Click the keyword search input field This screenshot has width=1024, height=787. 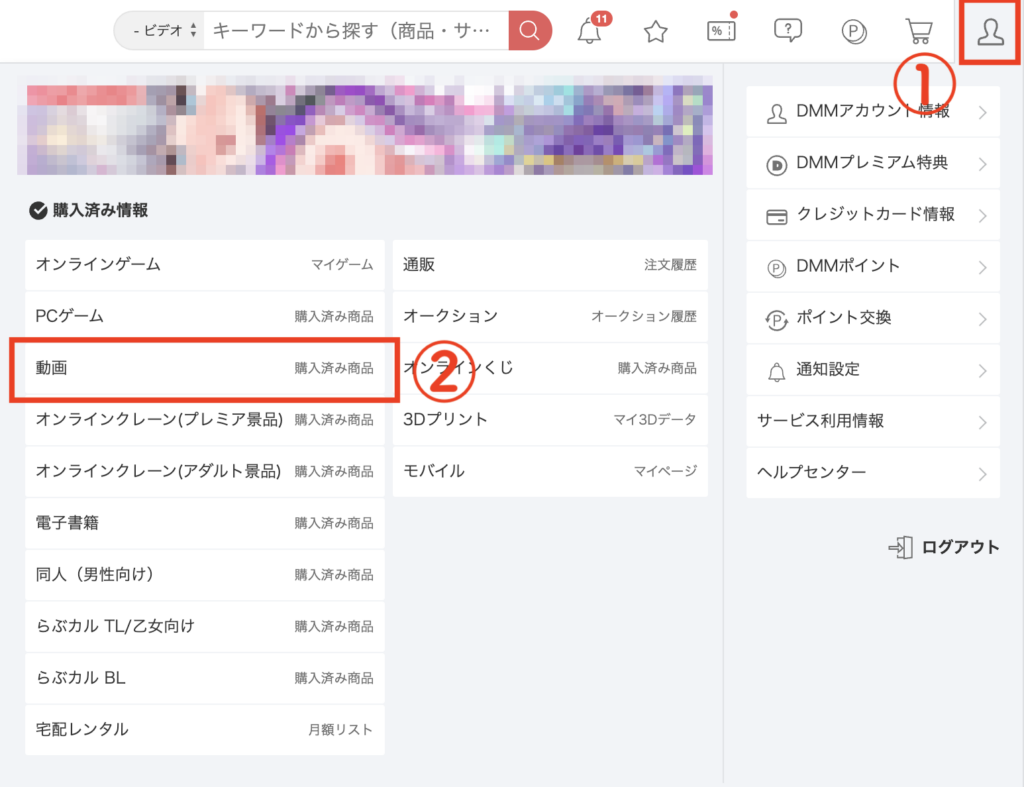(355, 31)
